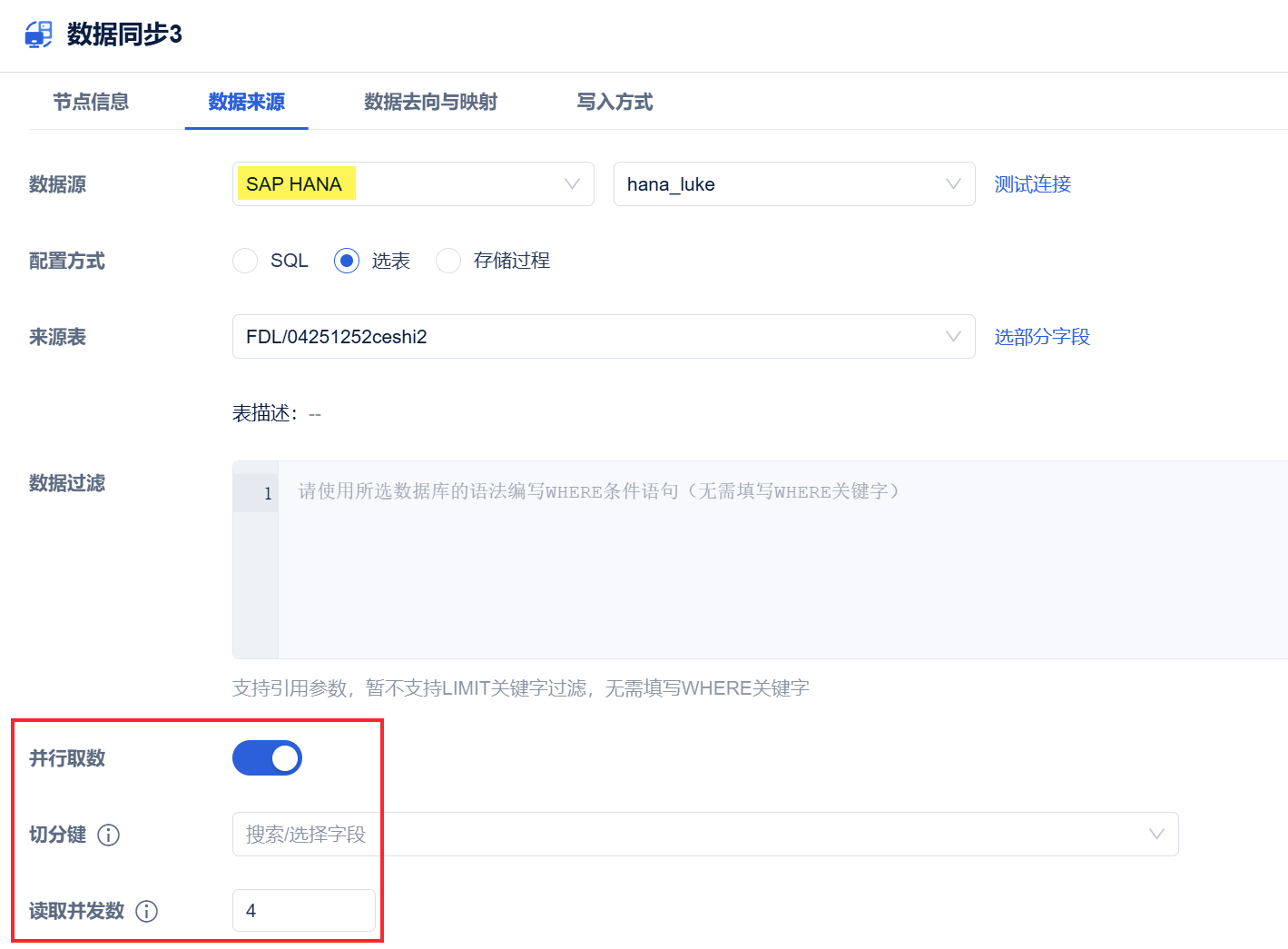Switch to the 节点信息 tab
The height and width of the screenshot is (949, 1288).
tap(91, 102)
